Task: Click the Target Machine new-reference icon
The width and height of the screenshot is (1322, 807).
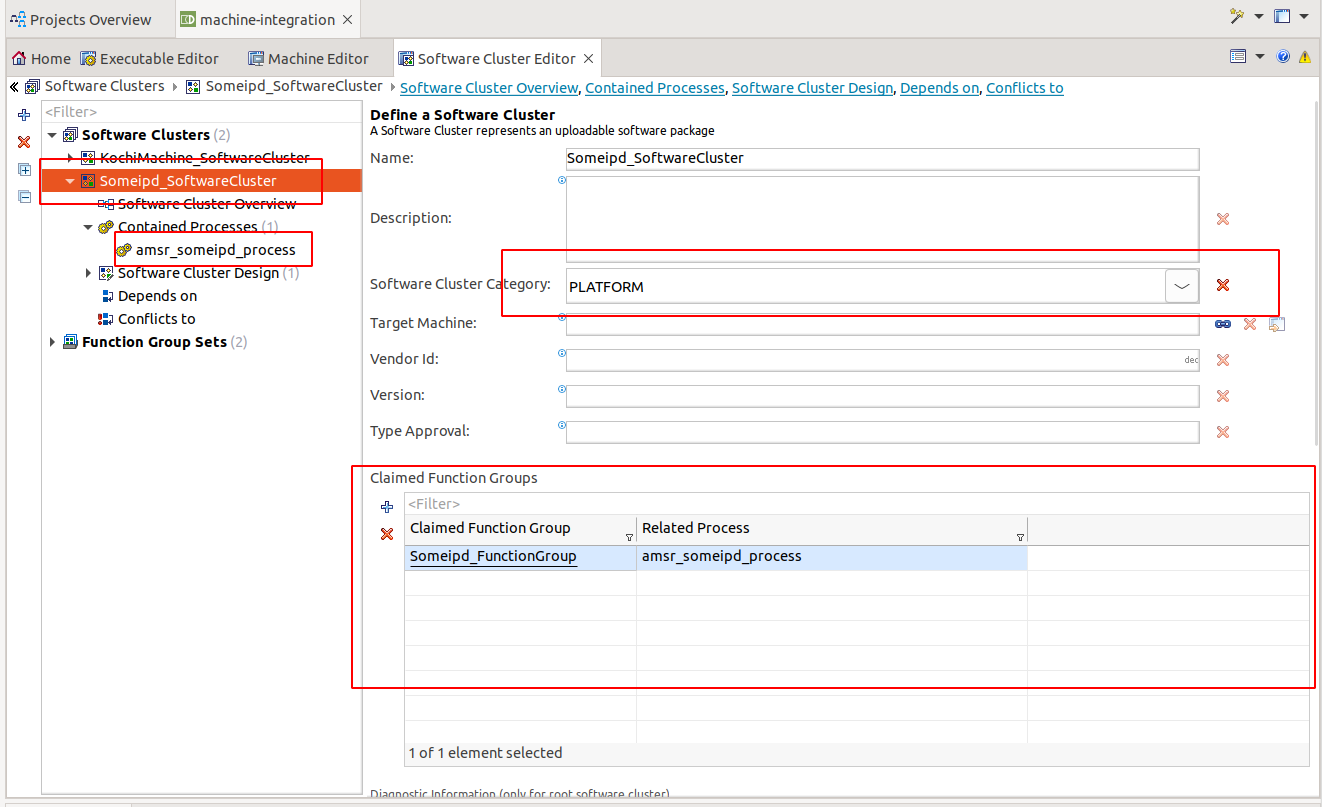Action: click(1276, 324)
